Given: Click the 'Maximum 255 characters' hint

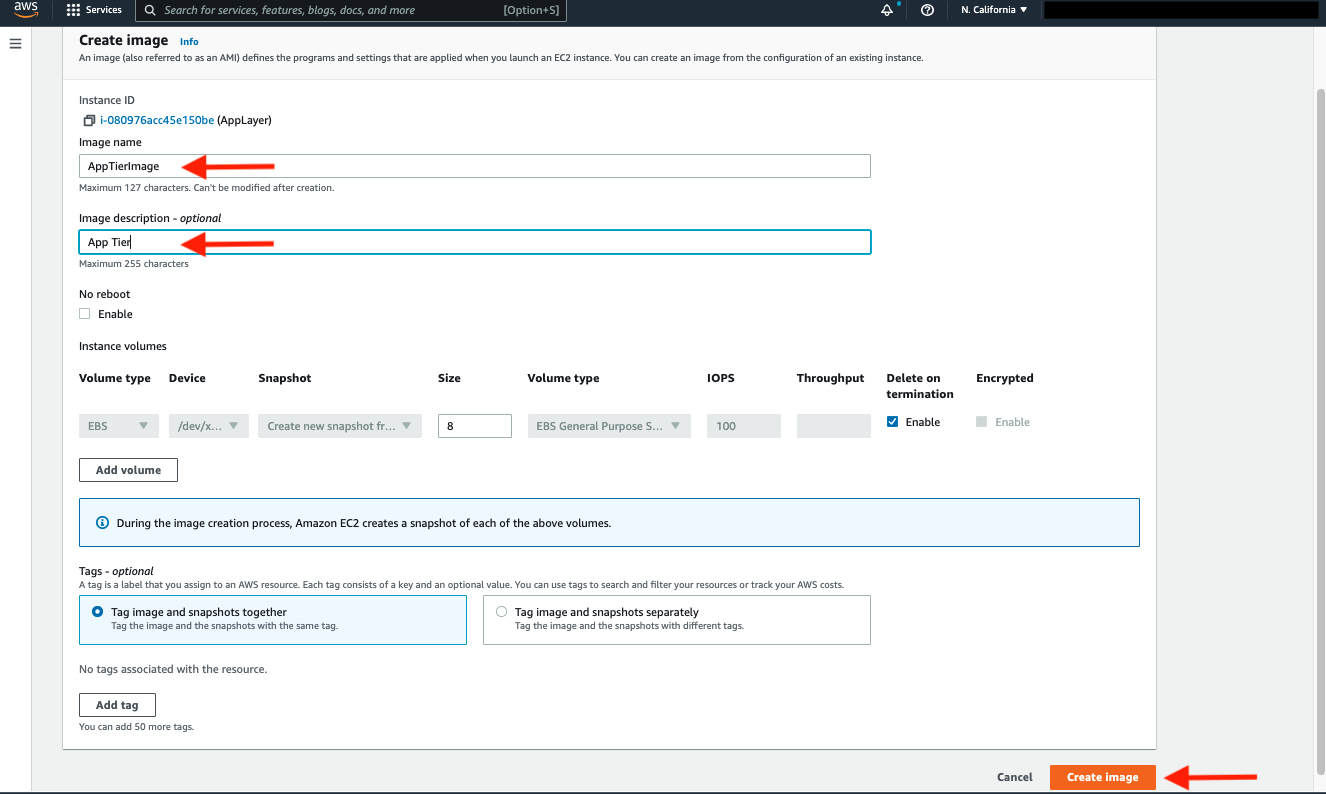Looking at the screenshot, I should (x=134, y=264).
